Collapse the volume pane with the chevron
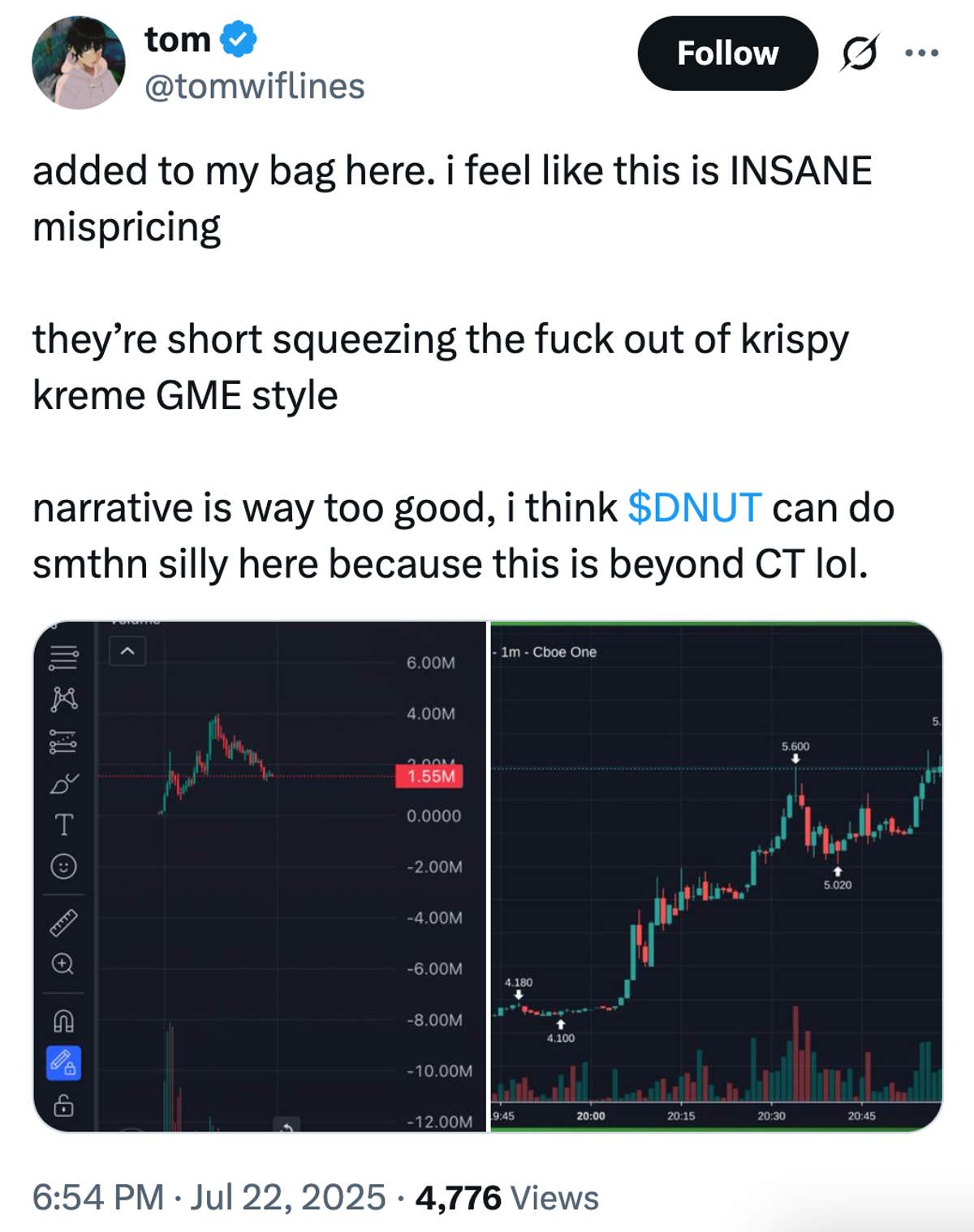This screenshot has height=1232, width=974. point(126,650)
